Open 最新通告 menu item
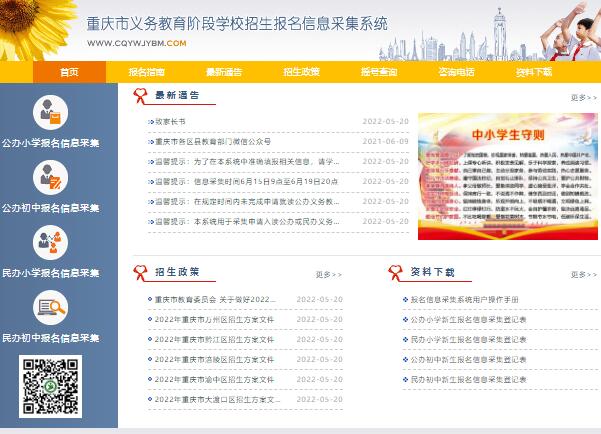This screenshot has height=434, width=601. (x=224, y=72)
